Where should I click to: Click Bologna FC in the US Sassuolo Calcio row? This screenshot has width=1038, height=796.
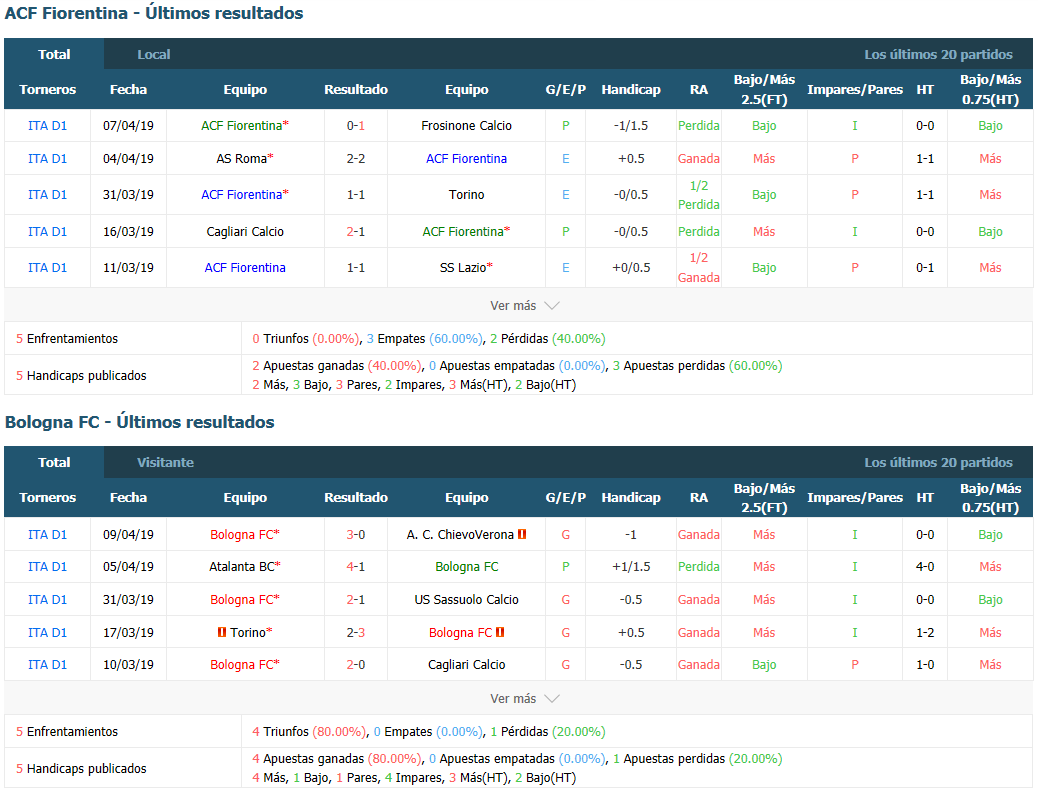242,599
